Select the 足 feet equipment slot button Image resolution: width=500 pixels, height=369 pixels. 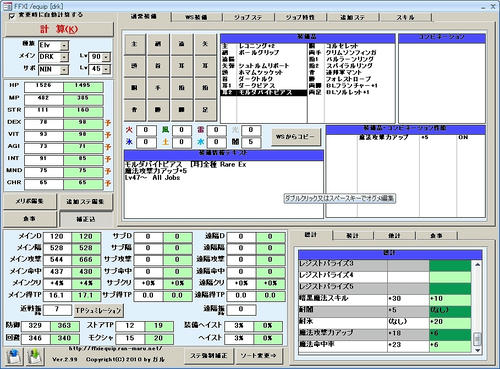[205, 110]
